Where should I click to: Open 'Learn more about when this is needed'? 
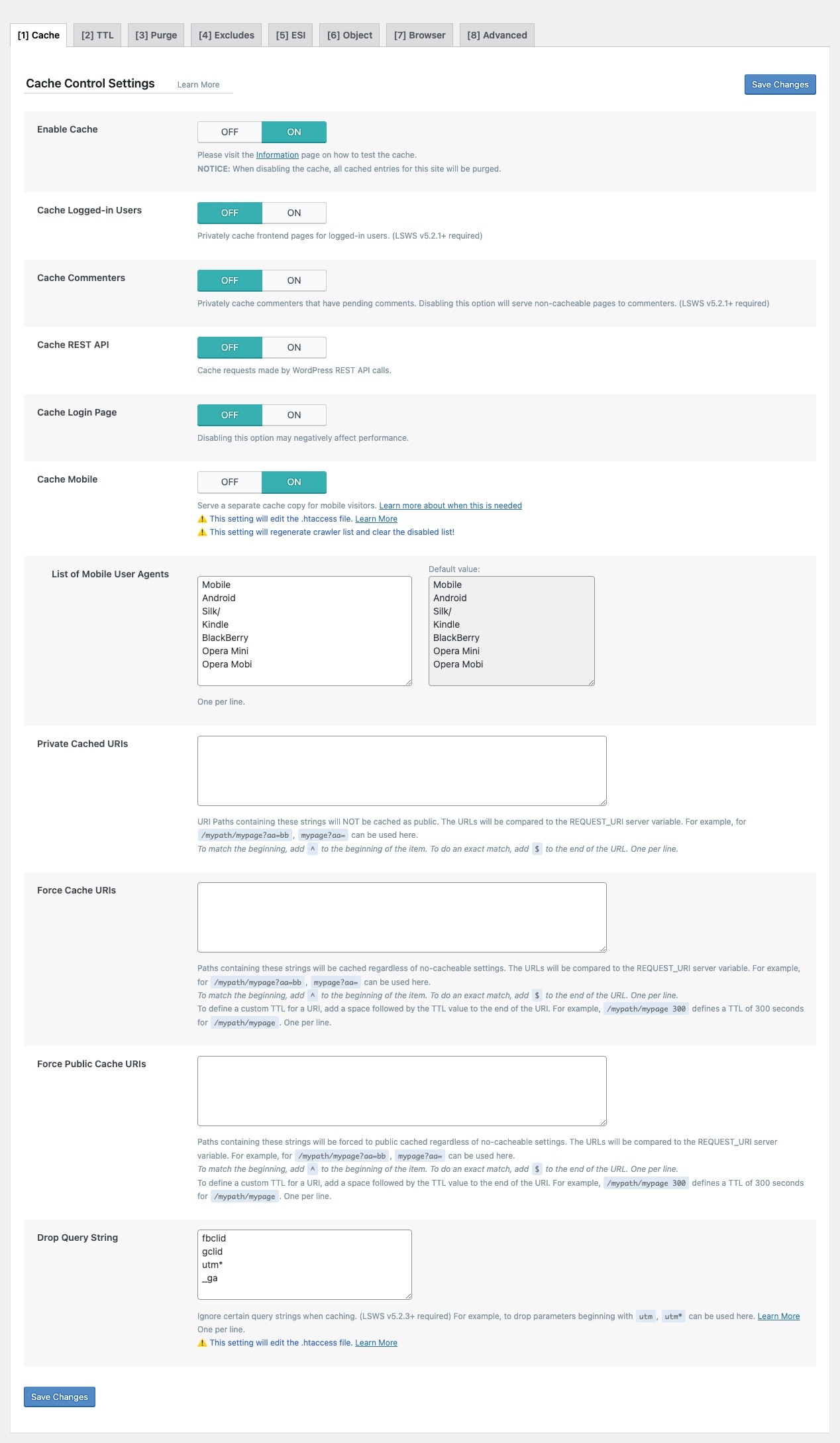(x=450, y=506)
